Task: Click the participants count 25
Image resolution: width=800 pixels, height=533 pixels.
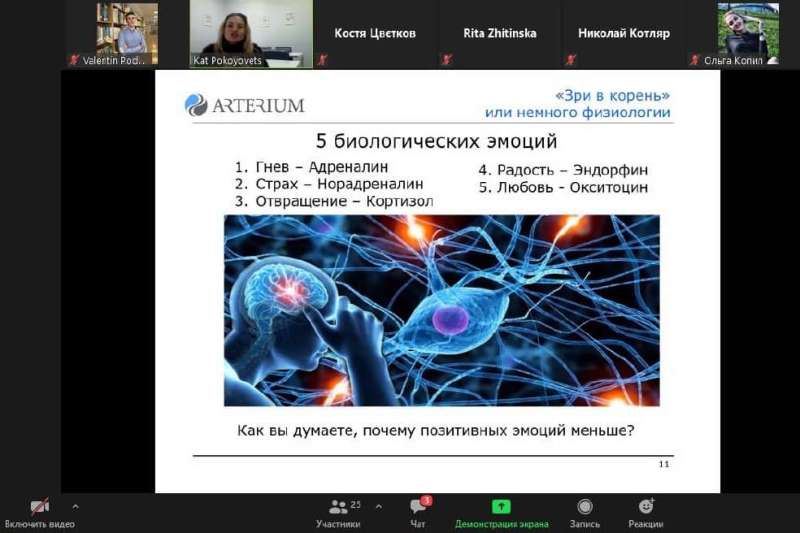Action: (356, 504)
